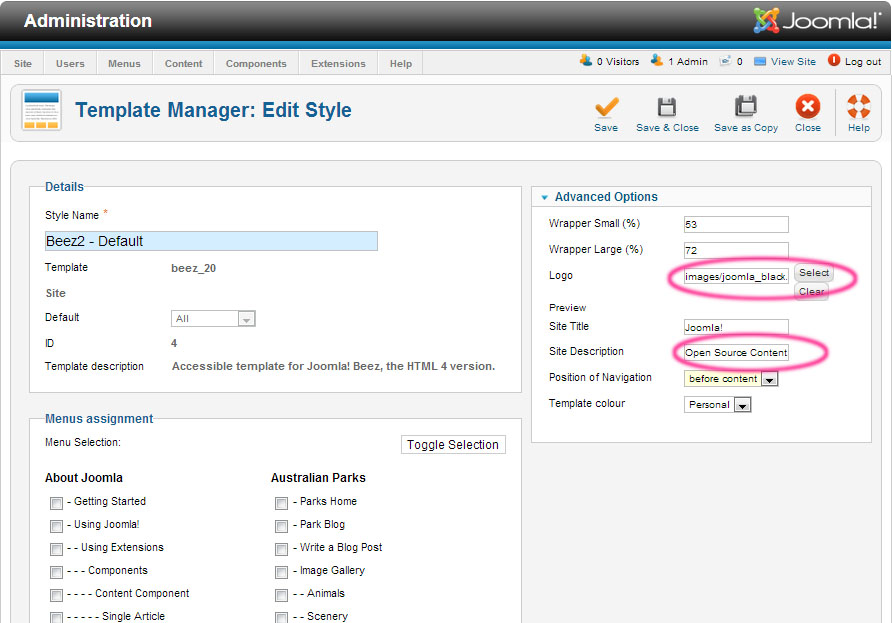Click the Style Name text field

point(211,241)
